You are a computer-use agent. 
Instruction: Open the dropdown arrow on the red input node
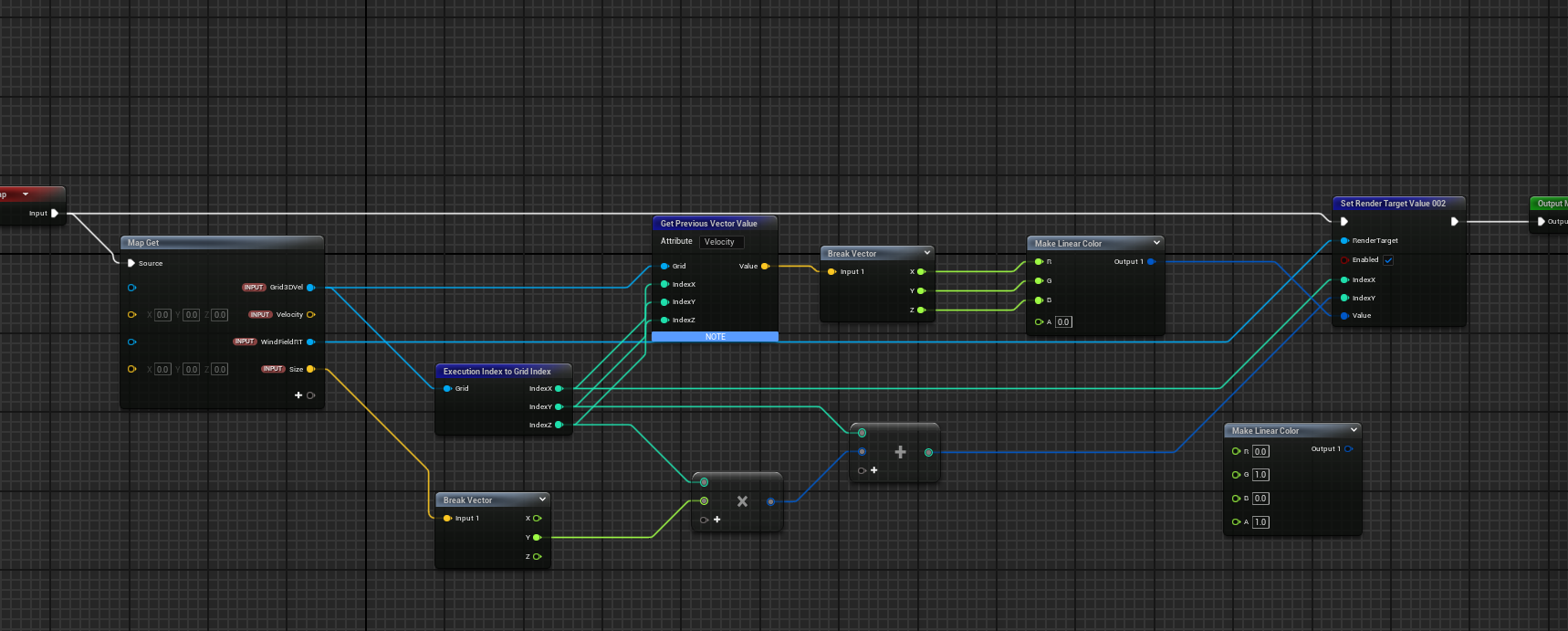click(x=26, y=195)
